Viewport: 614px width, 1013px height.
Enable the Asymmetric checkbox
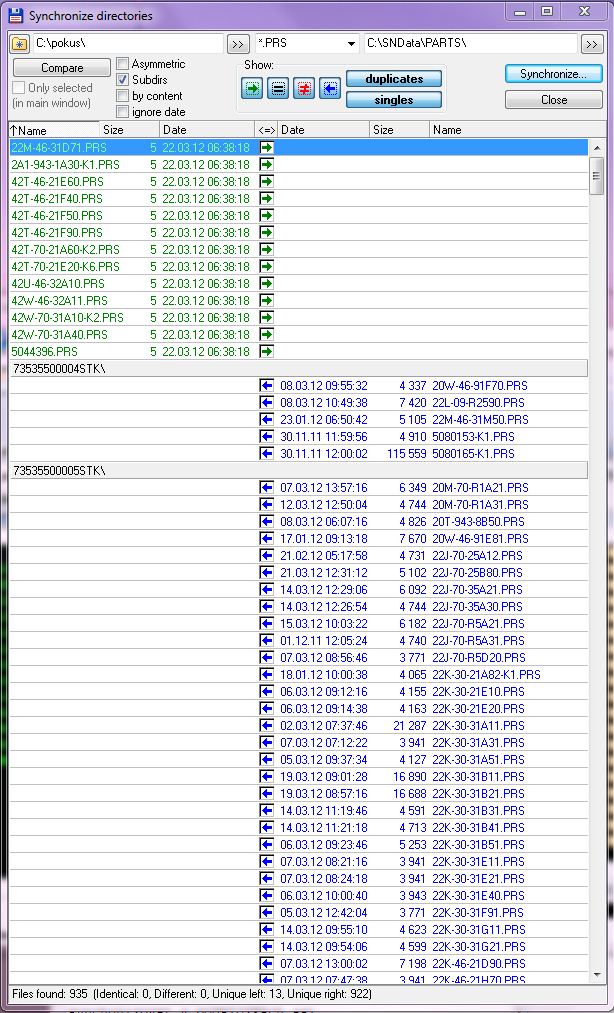123,64
